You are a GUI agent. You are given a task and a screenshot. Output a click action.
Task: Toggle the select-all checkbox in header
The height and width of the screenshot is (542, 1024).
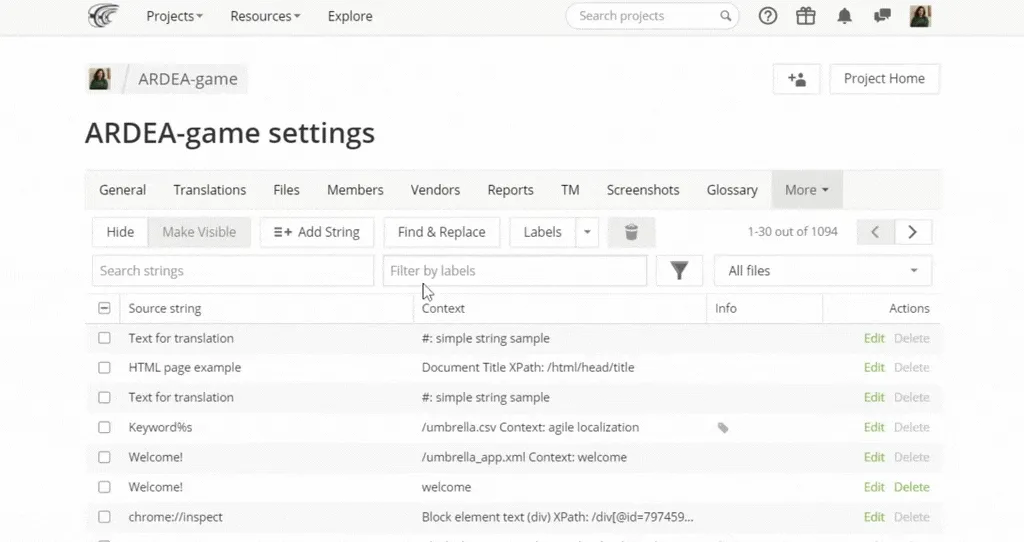click(105, 309)
